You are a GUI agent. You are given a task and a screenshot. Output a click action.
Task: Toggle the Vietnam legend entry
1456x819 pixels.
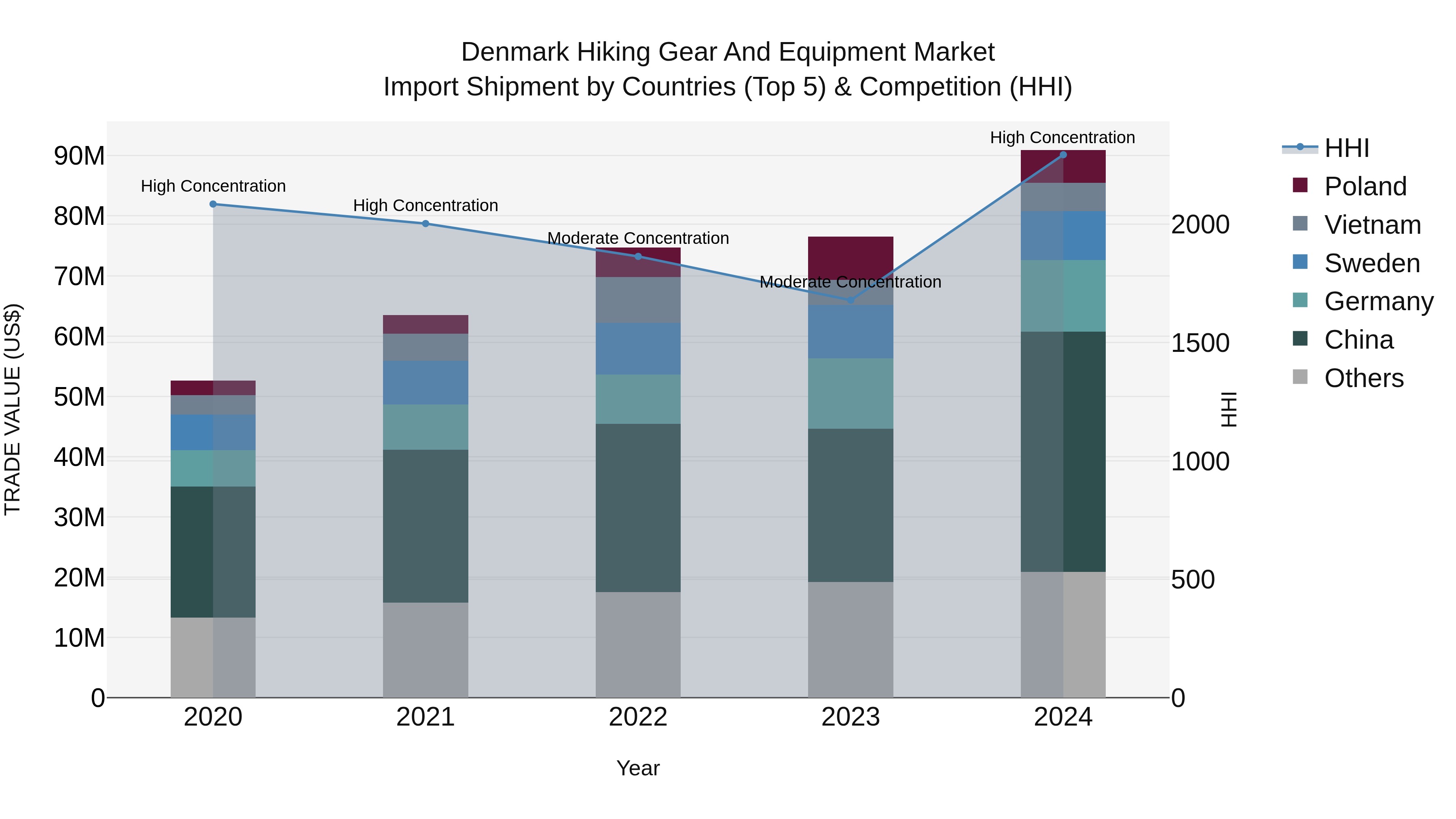point(1357,225)
